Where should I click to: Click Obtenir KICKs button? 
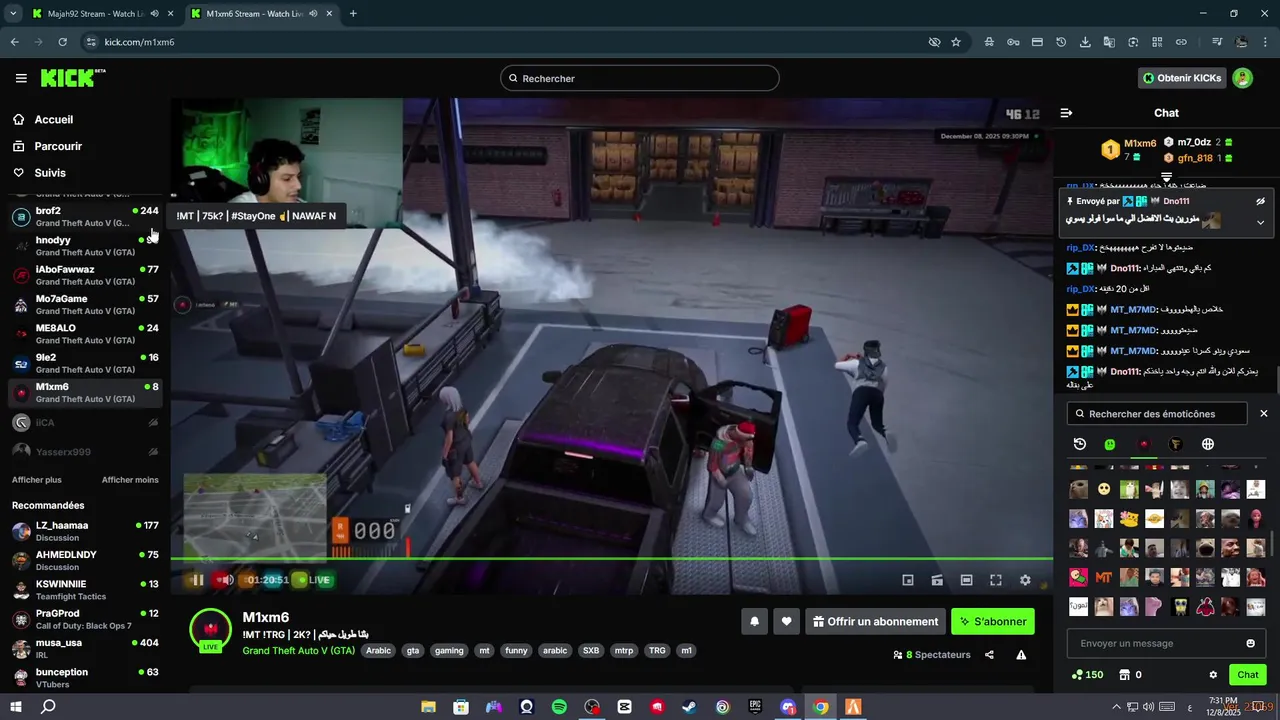[1182, 78]
